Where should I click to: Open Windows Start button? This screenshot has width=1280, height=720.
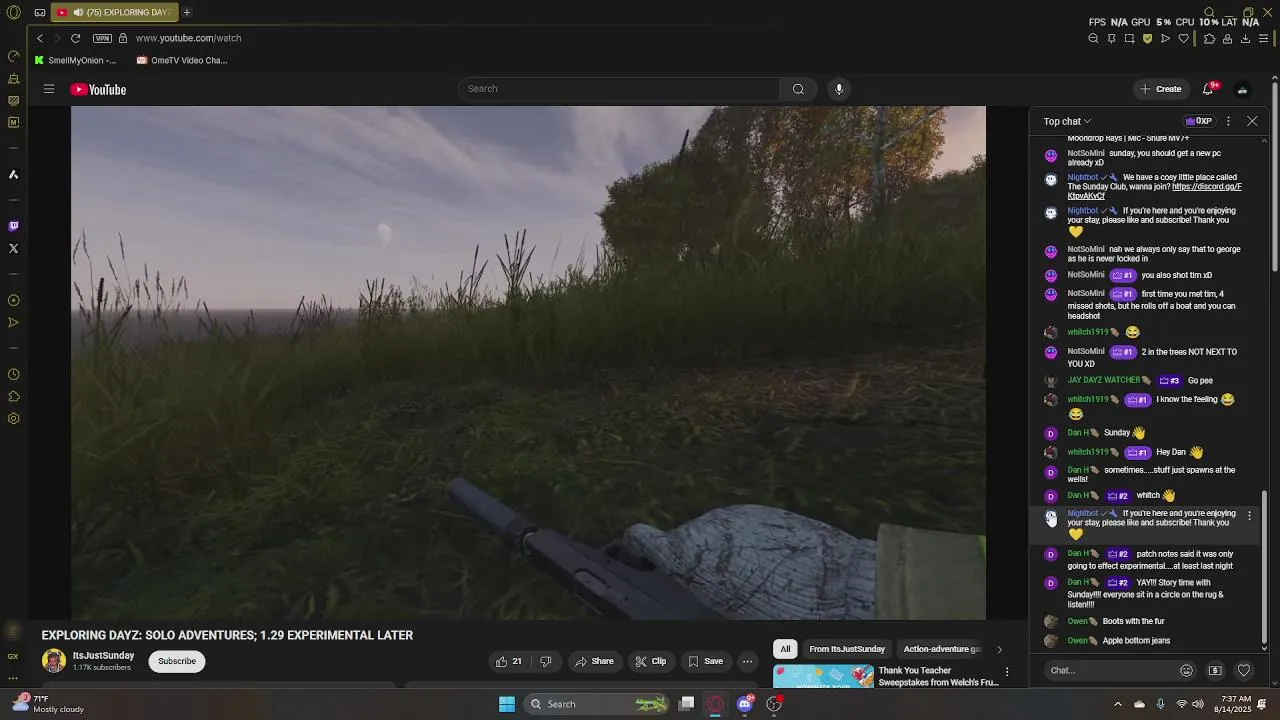(x=507, y=704)
